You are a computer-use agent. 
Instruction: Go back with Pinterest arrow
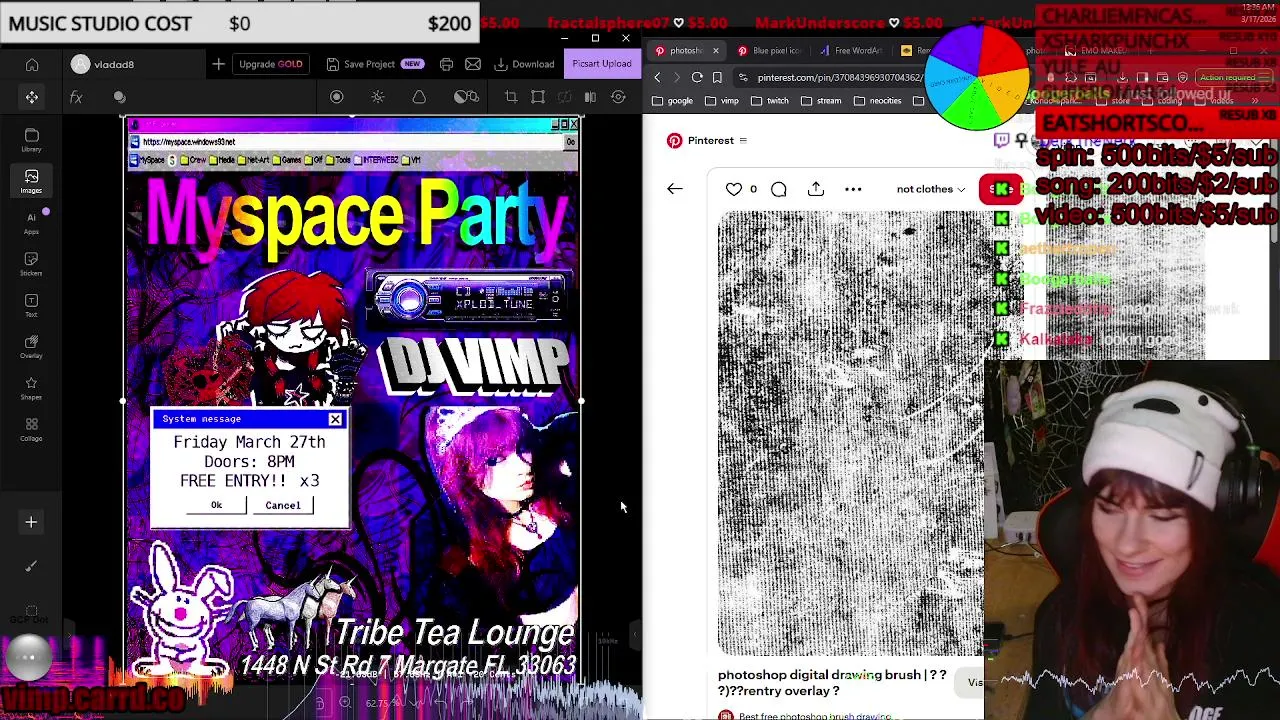coord(675,189)
